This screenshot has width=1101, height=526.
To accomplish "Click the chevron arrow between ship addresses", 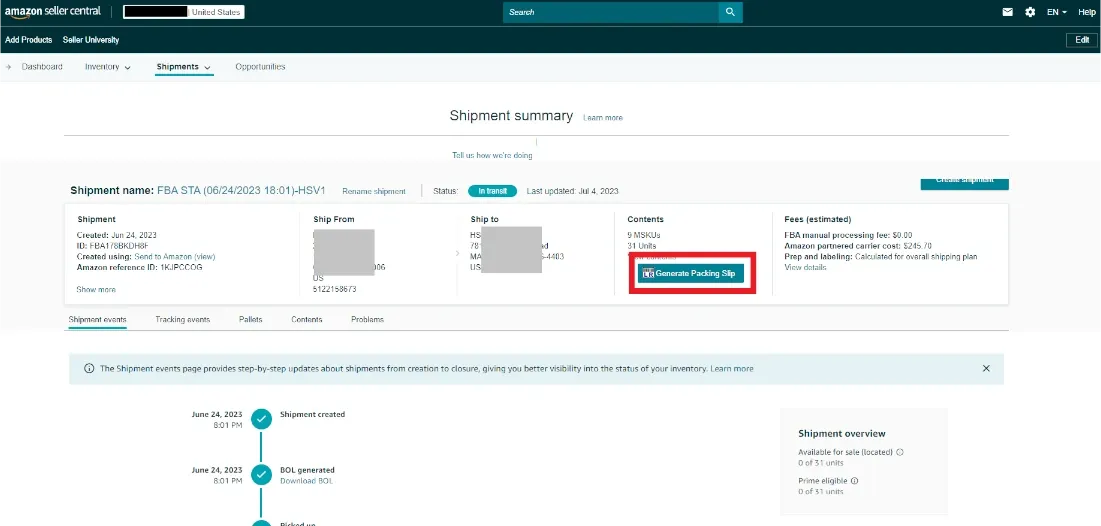I will pos(457,253).
